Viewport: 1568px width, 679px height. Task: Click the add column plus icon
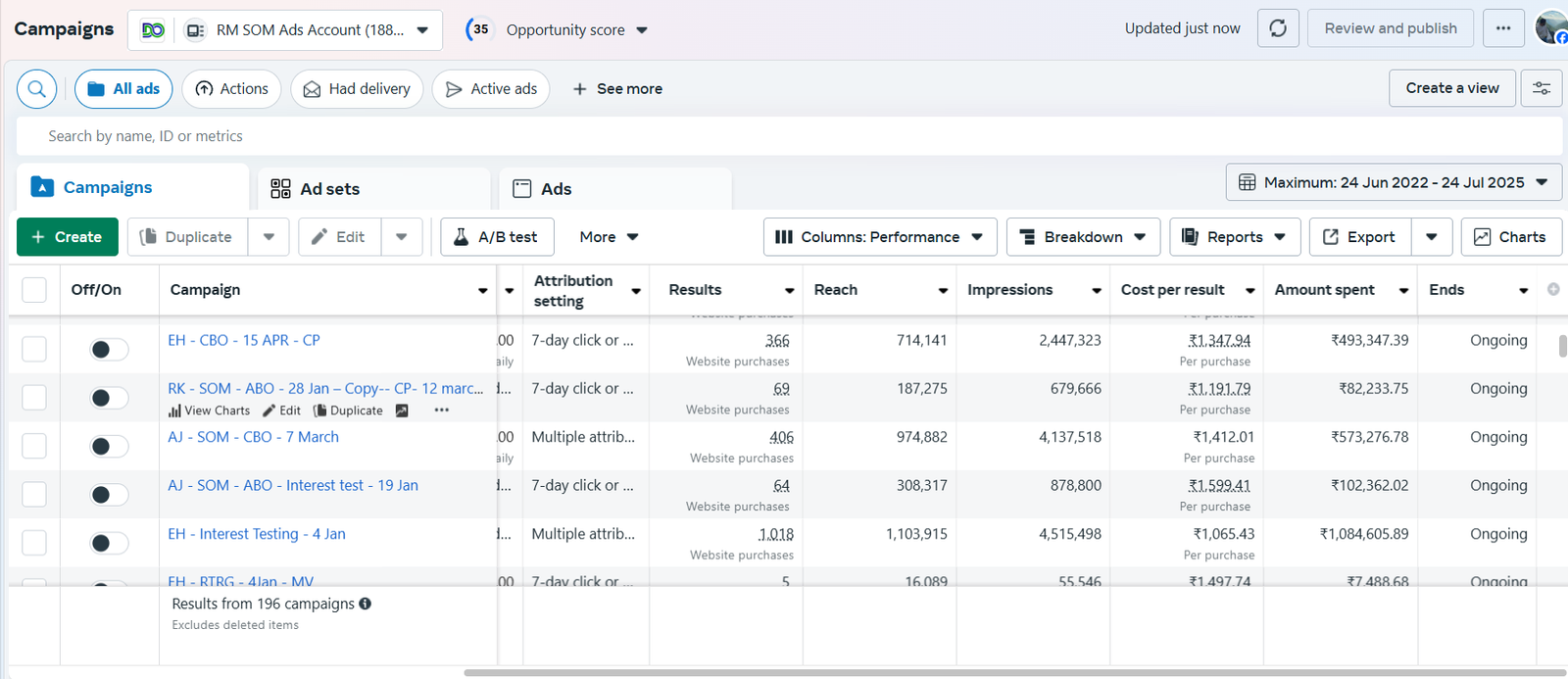click(1553, 289)
